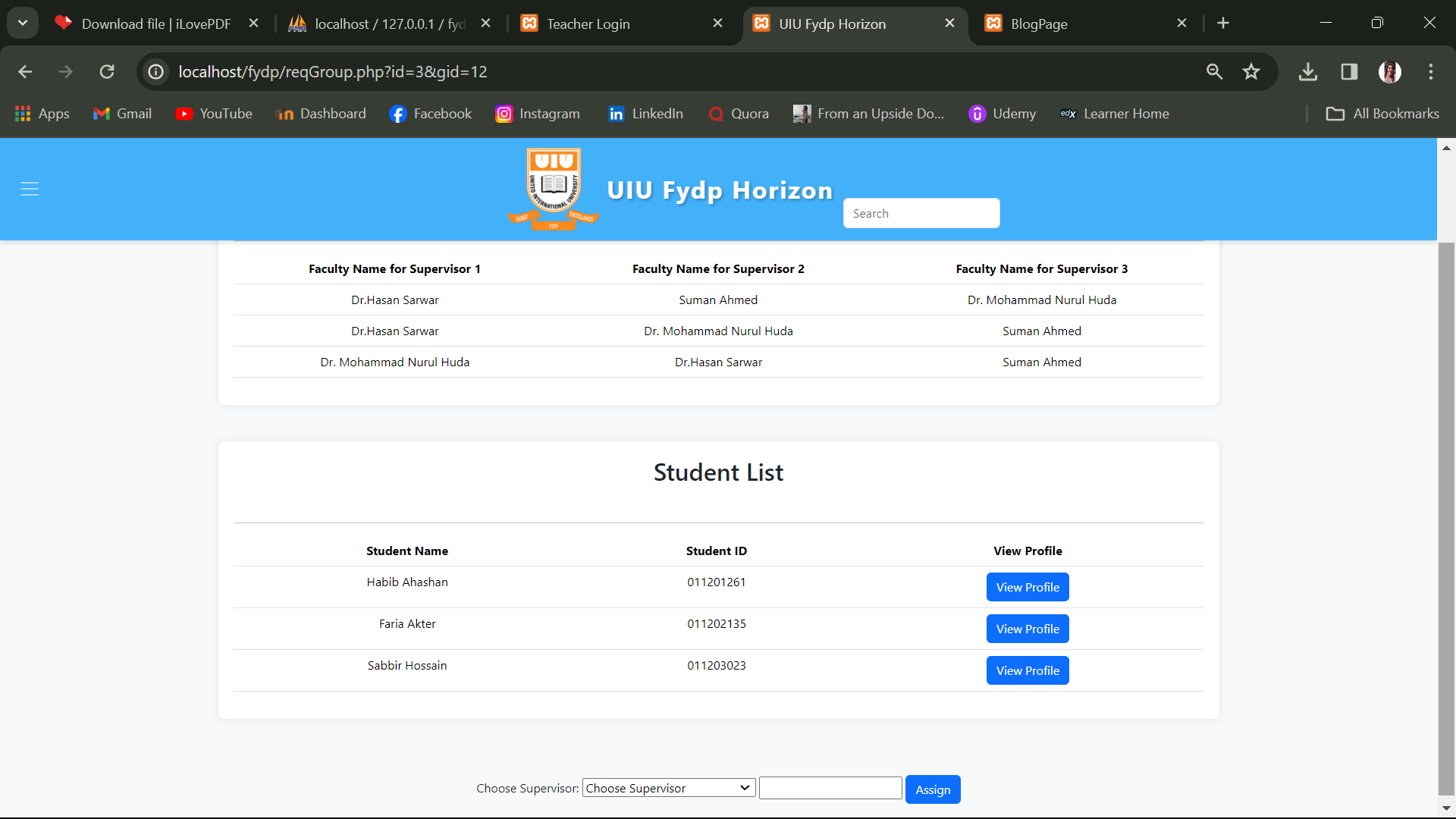Switch to localhost phpMyAdmin tab
This screenshot has height=819, width=1456.
pos(389,24)
